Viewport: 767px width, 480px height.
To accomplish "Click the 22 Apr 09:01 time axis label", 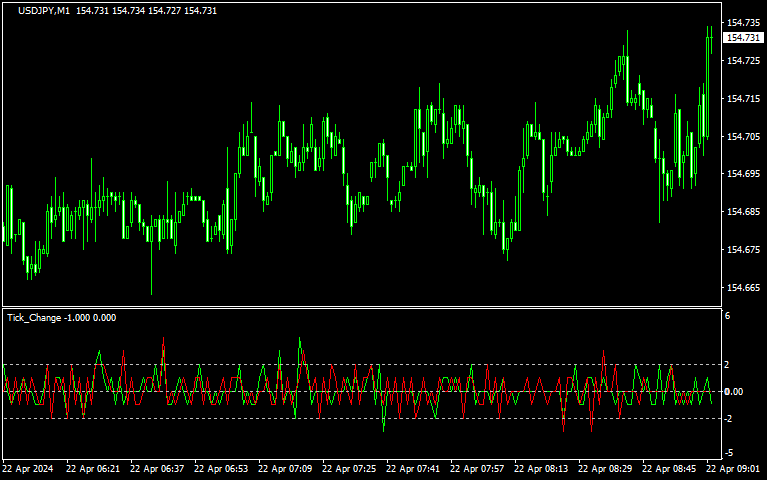I will (733, 469).
